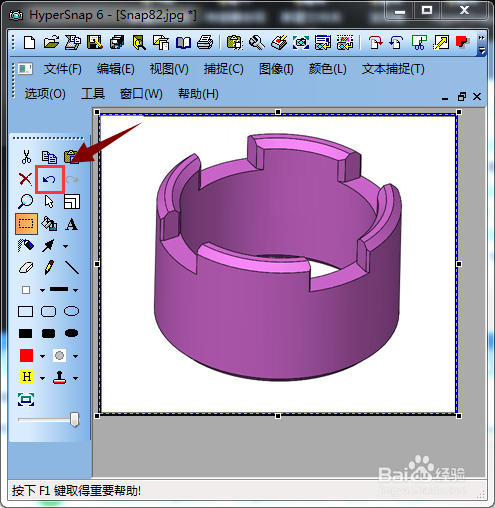Open dropdown arrow beside highlighter H
This screenshot has width=495, height=508.
point(42,378)
